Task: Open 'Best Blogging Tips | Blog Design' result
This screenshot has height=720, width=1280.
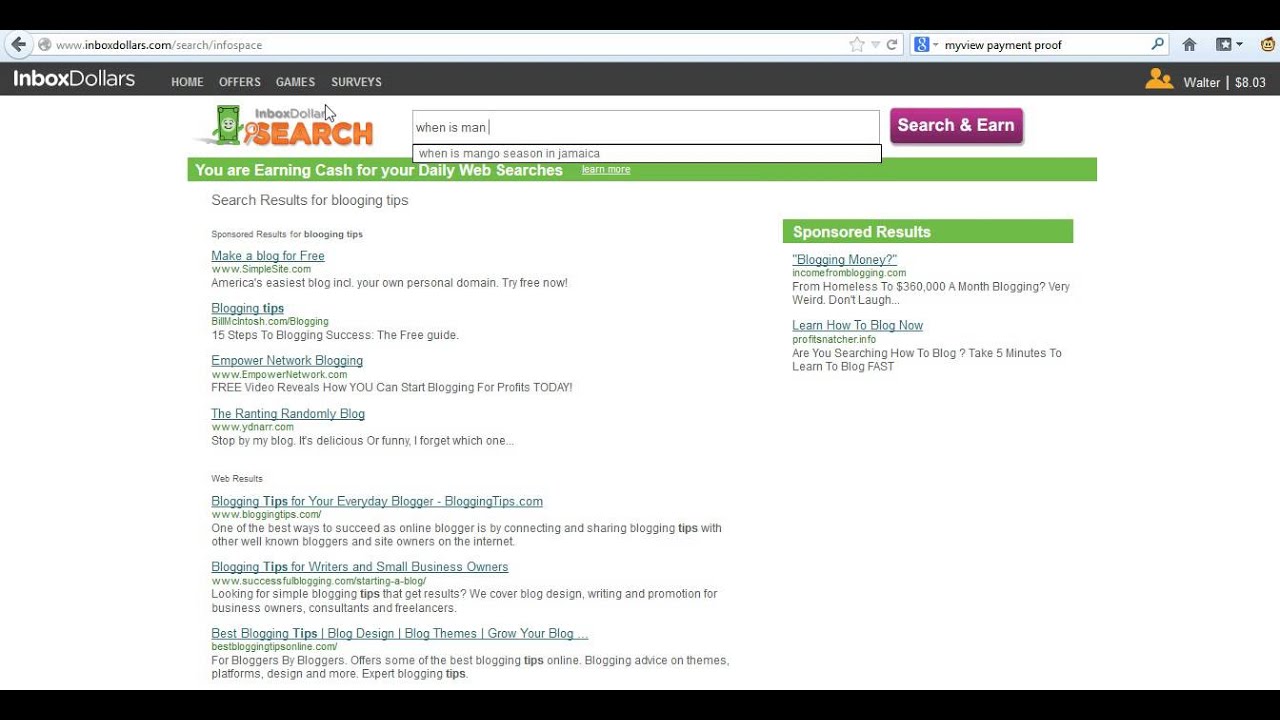Action: pos(400,634)
